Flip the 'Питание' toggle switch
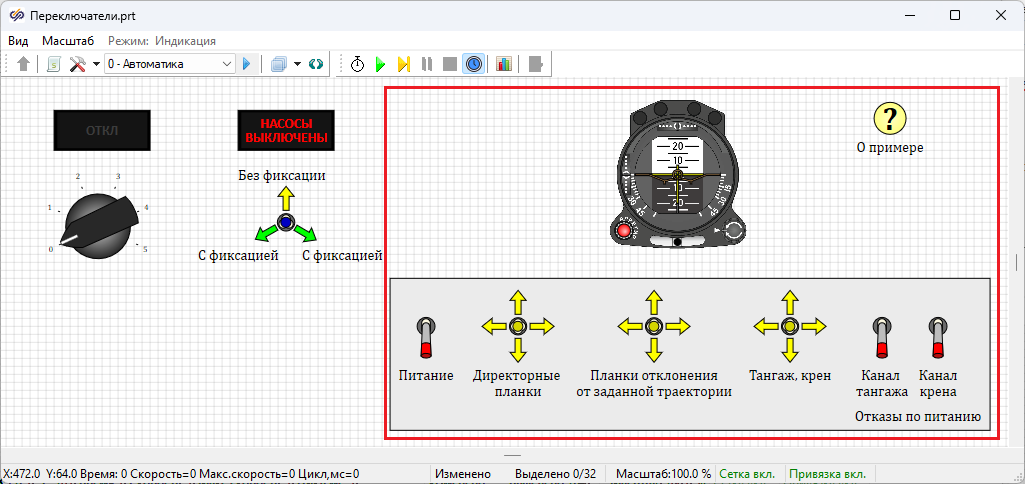 [426, 337]
